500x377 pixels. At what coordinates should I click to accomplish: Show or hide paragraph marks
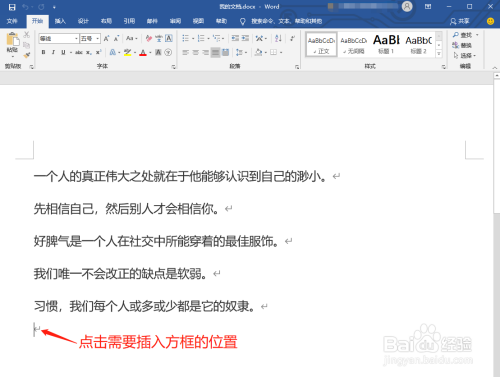coord(292,39)
